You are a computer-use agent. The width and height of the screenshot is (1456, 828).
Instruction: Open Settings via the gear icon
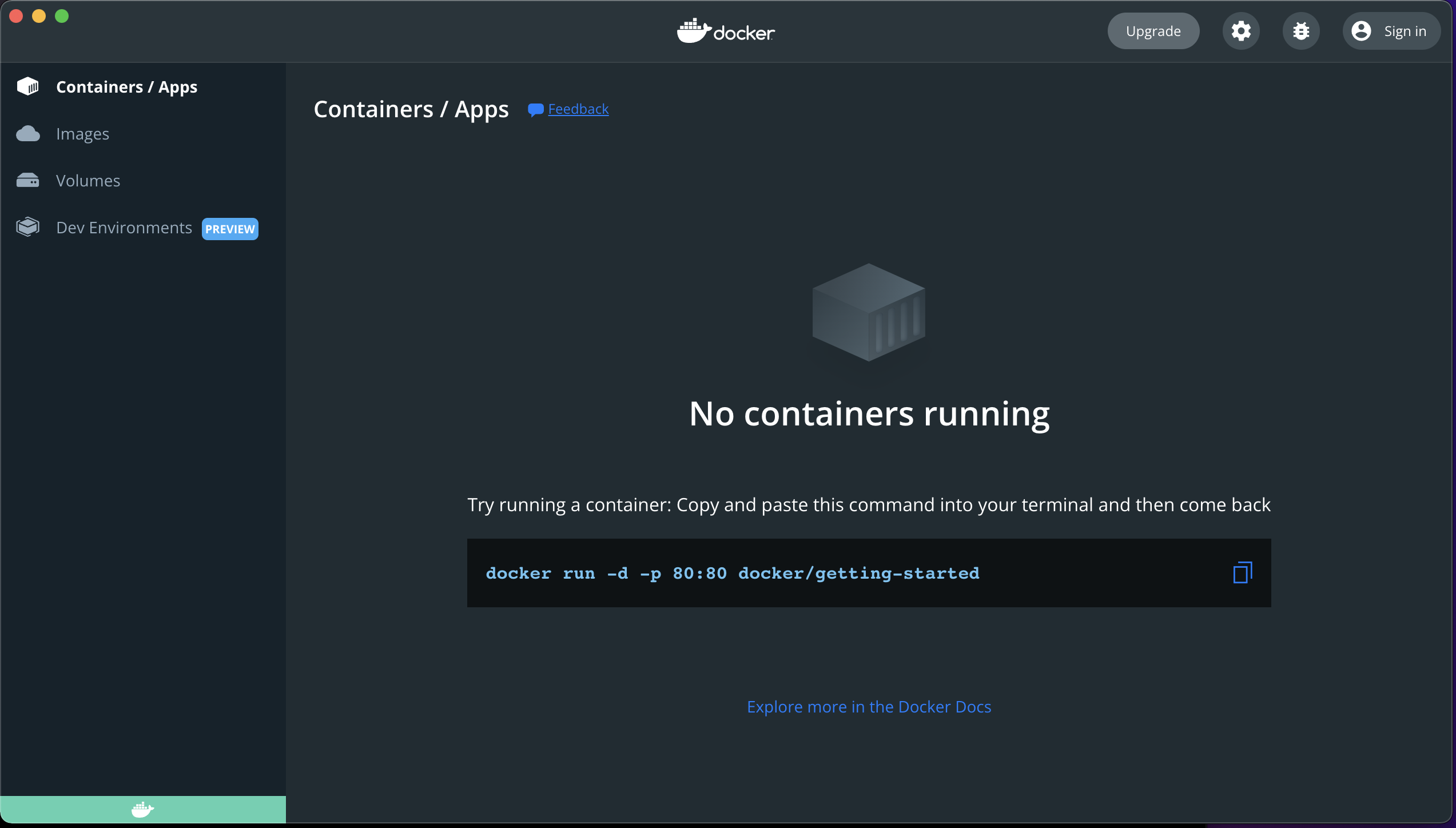tap(1240, 31)
